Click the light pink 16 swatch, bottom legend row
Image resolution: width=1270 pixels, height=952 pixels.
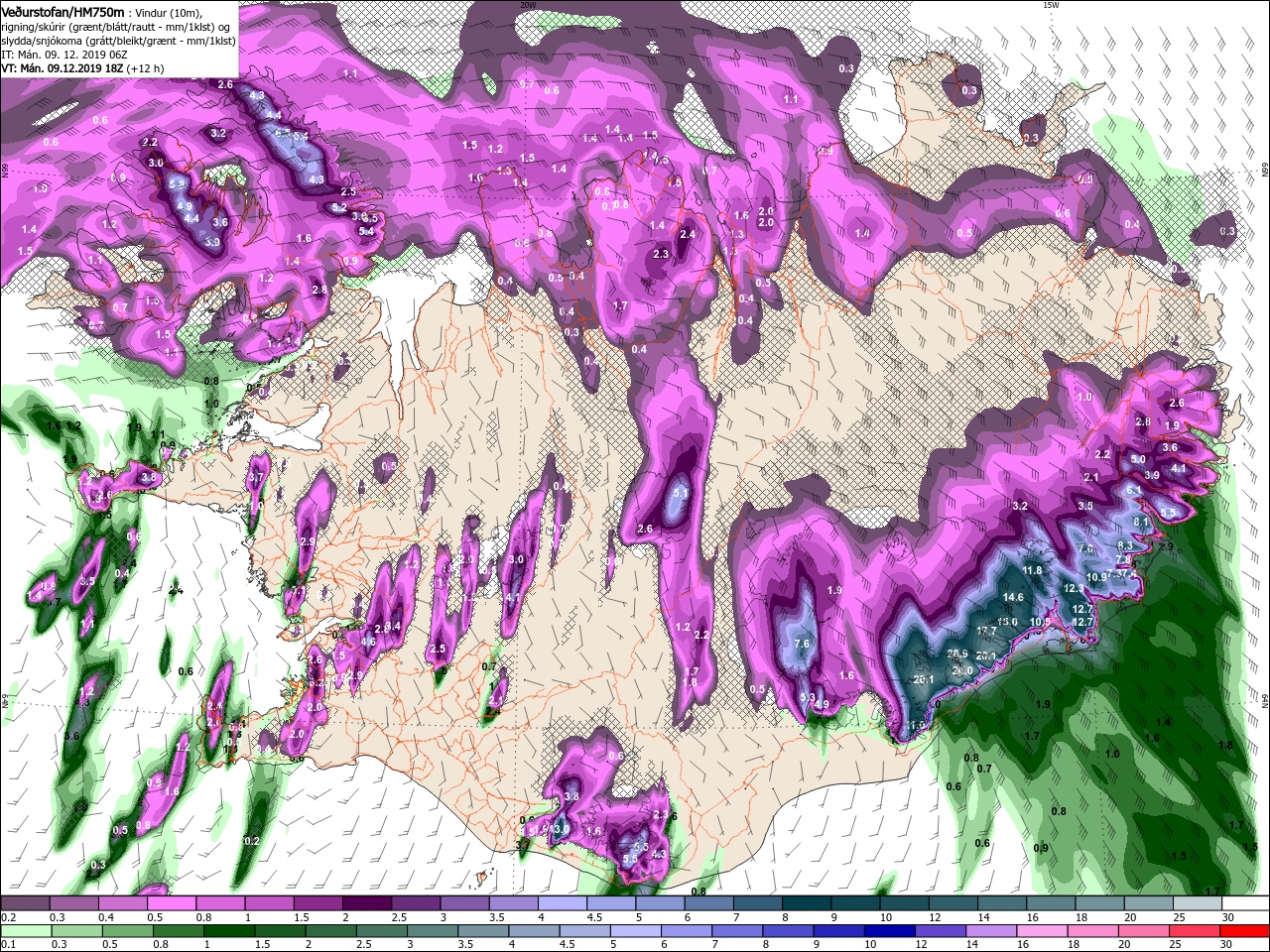point(1043,931)
